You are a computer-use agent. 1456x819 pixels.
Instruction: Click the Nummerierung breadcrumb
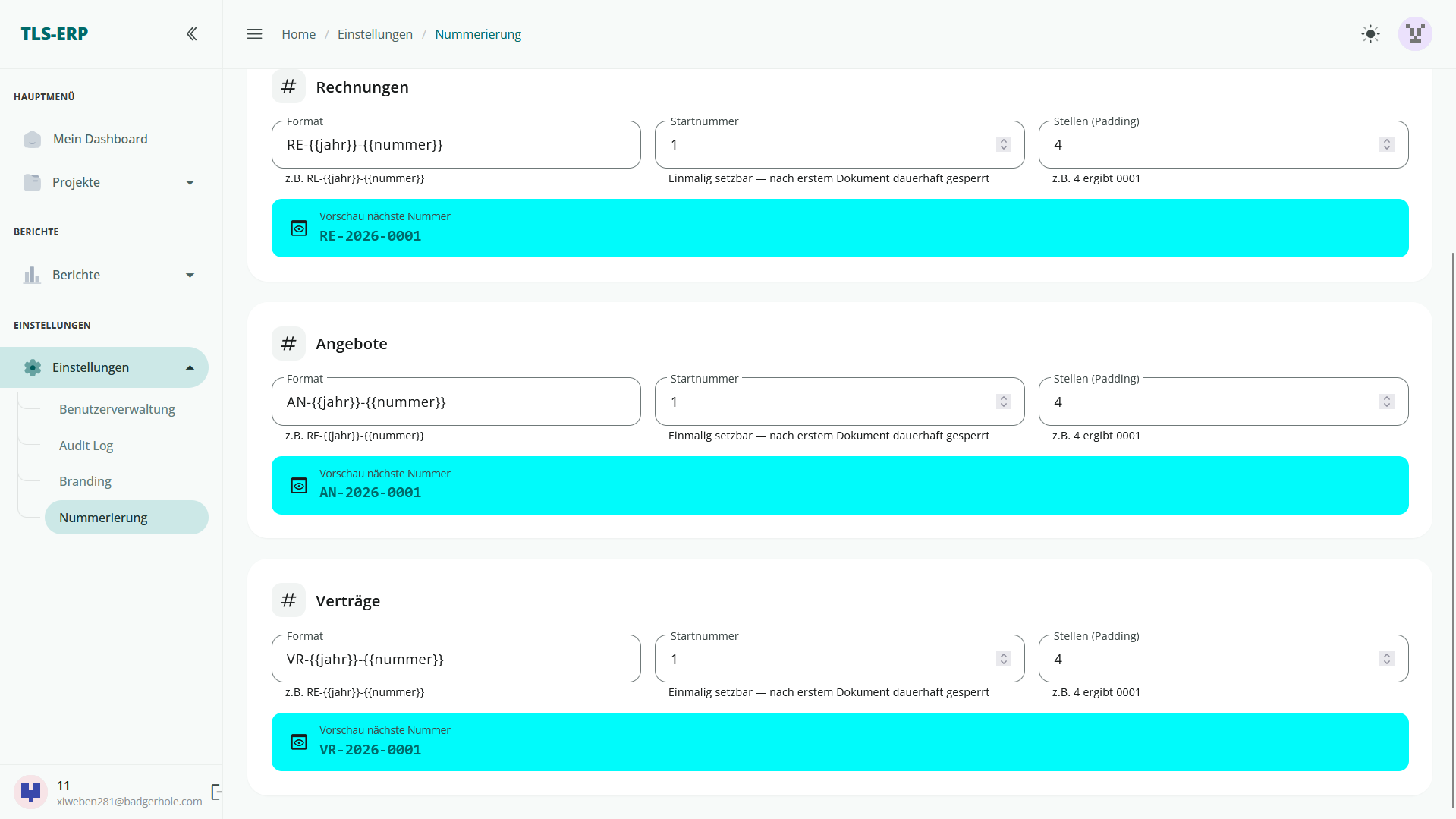click(x=478, y=34)
